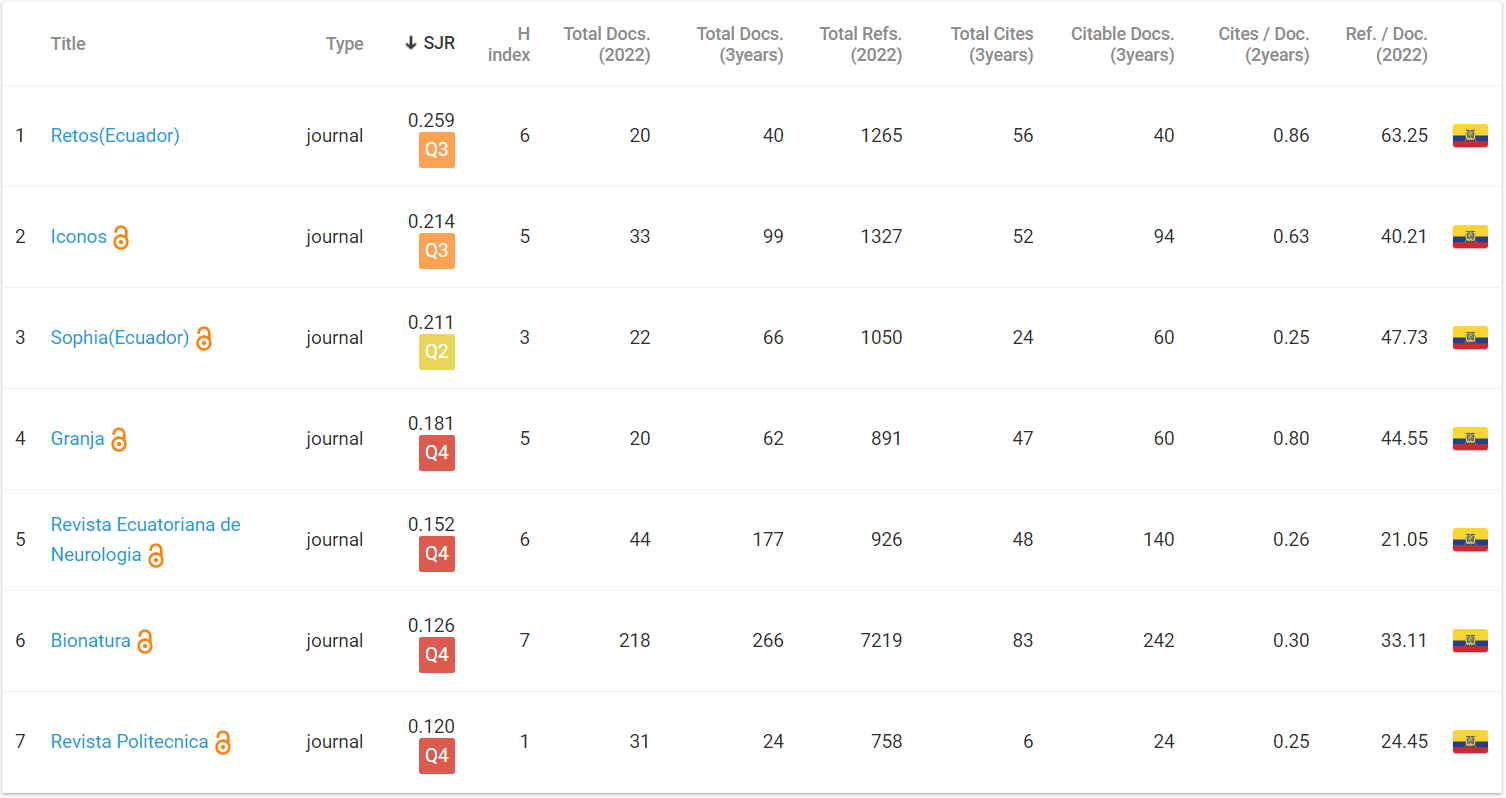Screen dimensions: 1506x798
Task: Click the Ecuador flag in the Retos(Ecuador) row
Action: 1470,136
